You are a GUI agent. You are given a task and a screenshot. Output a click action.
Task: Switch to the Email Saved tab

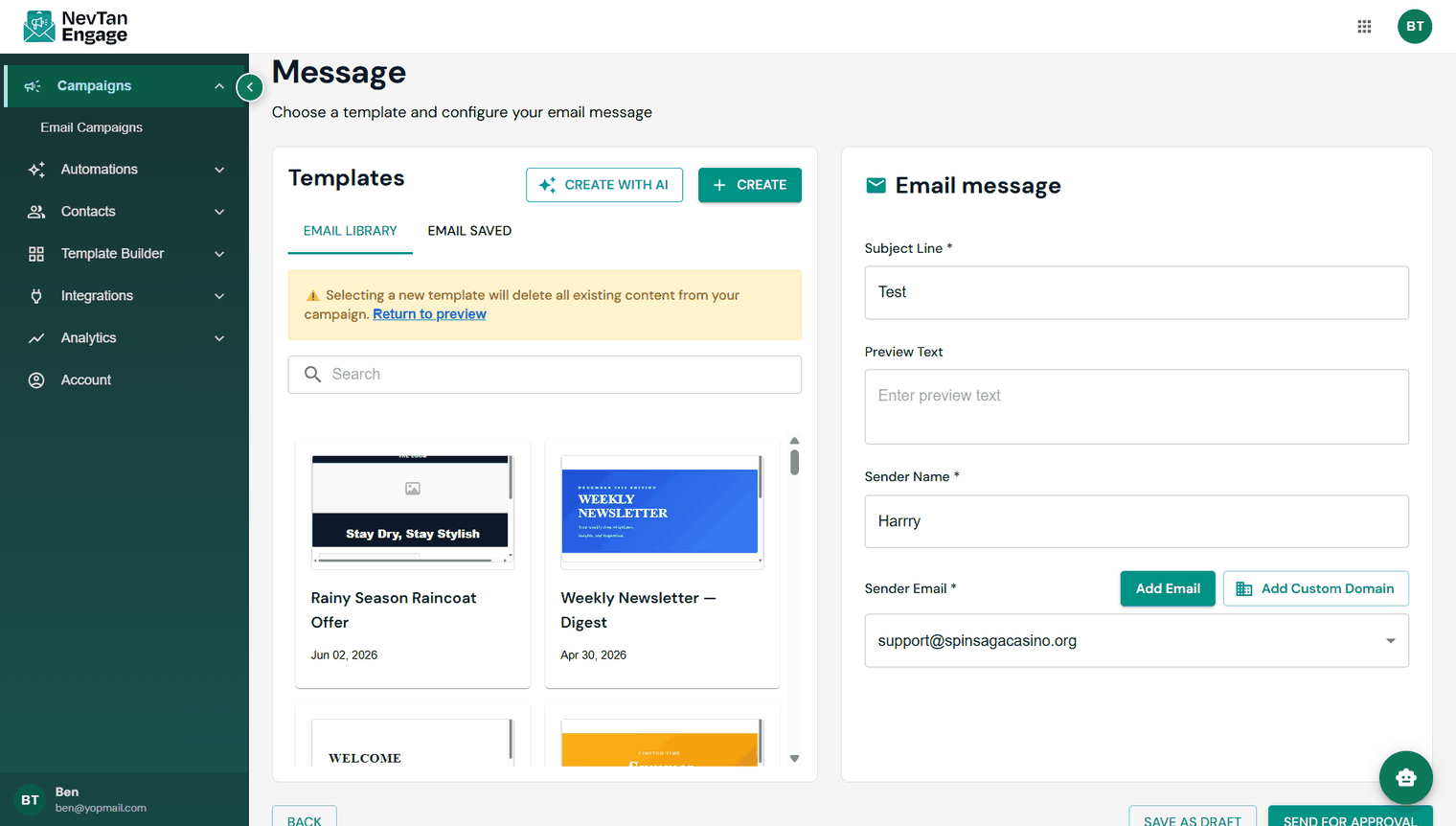click(x=469, y=231)
